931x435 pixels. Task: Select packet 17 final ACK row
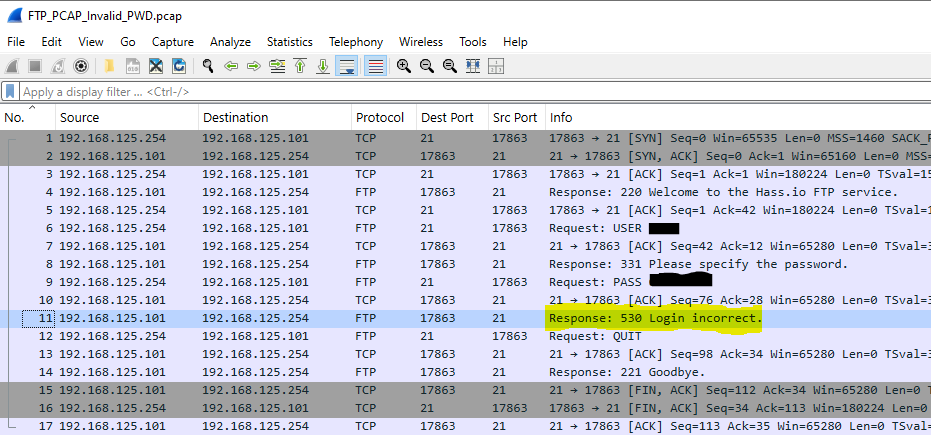click(466, 426)
